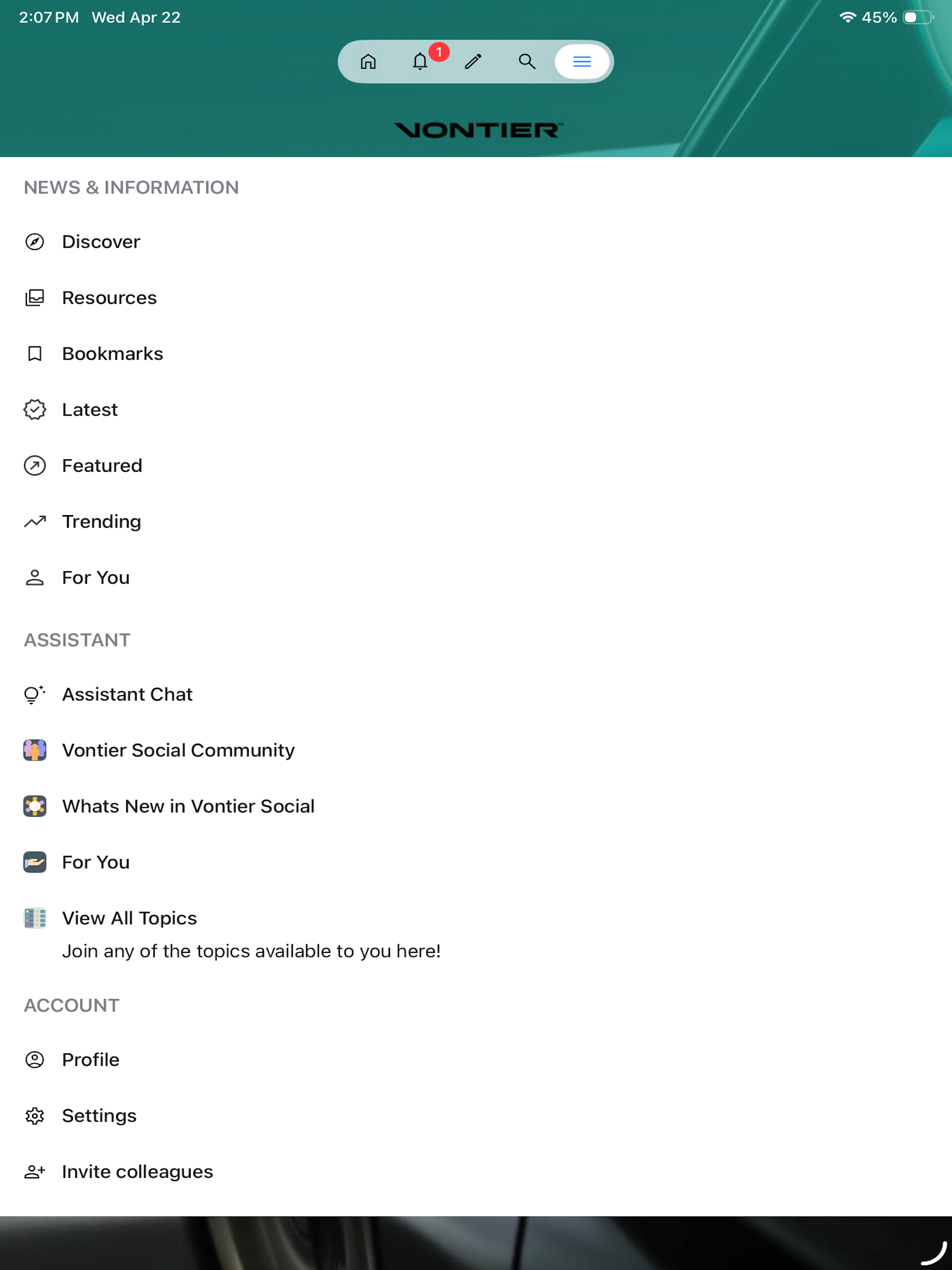
Task: Open Settings with gear icon
Action: click(476, 1116)
